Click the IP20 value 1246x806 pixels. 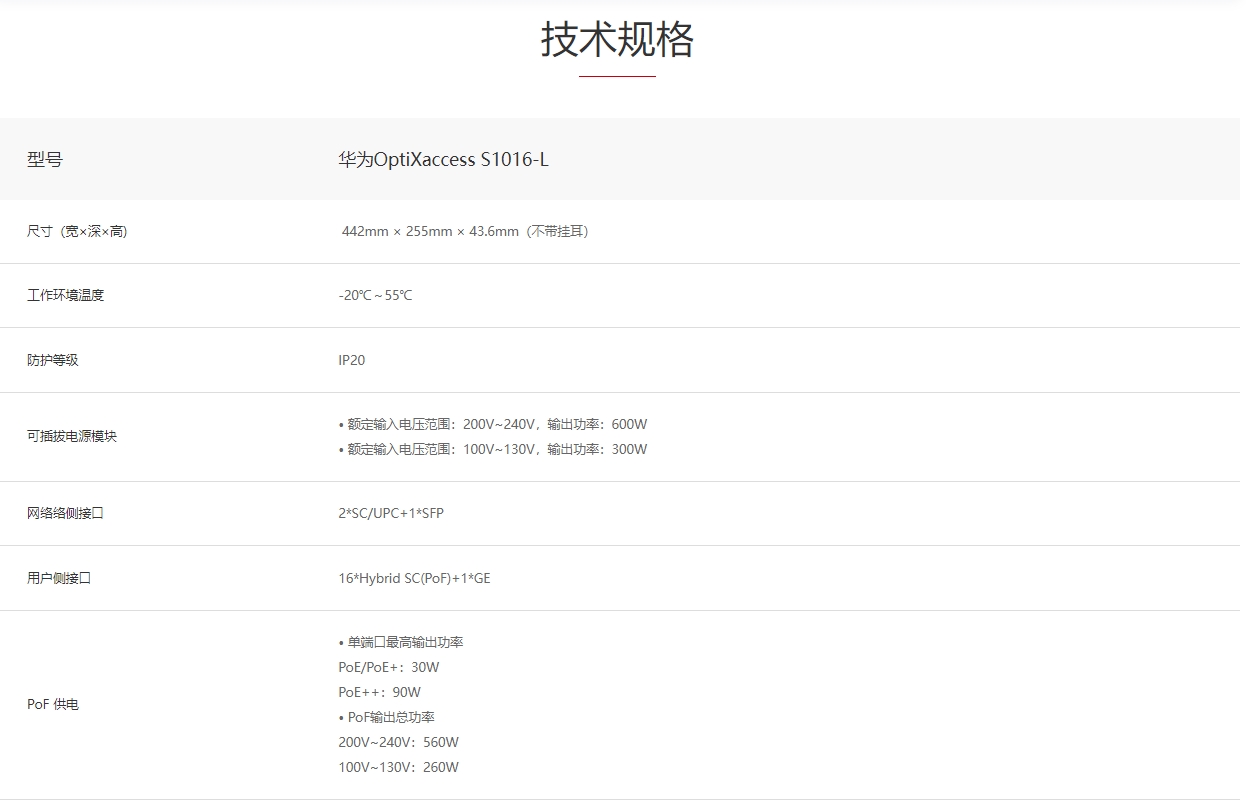click(x=352, y=360)
